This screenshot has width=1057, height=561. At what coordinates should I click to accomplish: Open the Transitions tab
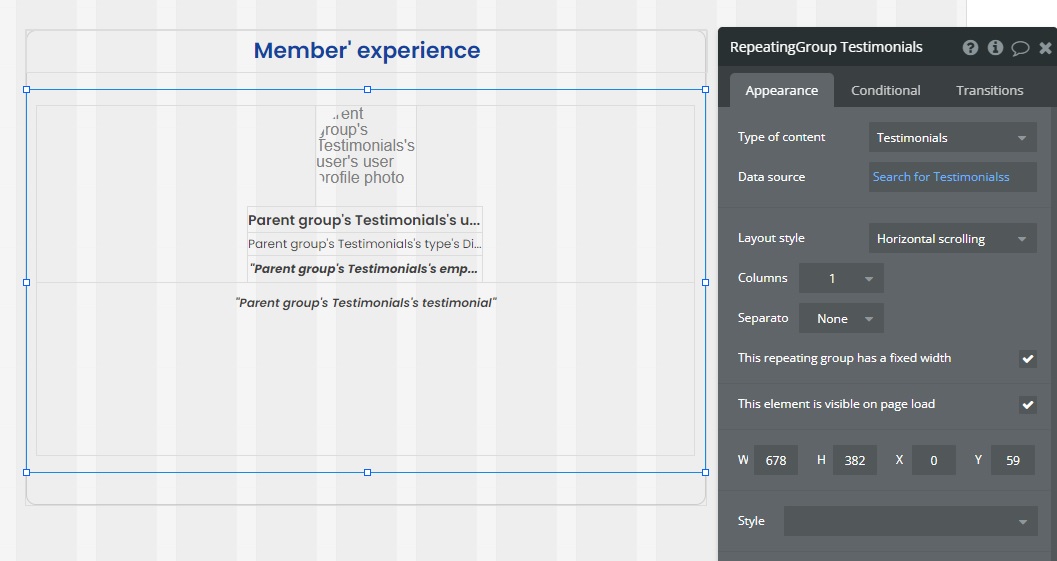(989, 90)
